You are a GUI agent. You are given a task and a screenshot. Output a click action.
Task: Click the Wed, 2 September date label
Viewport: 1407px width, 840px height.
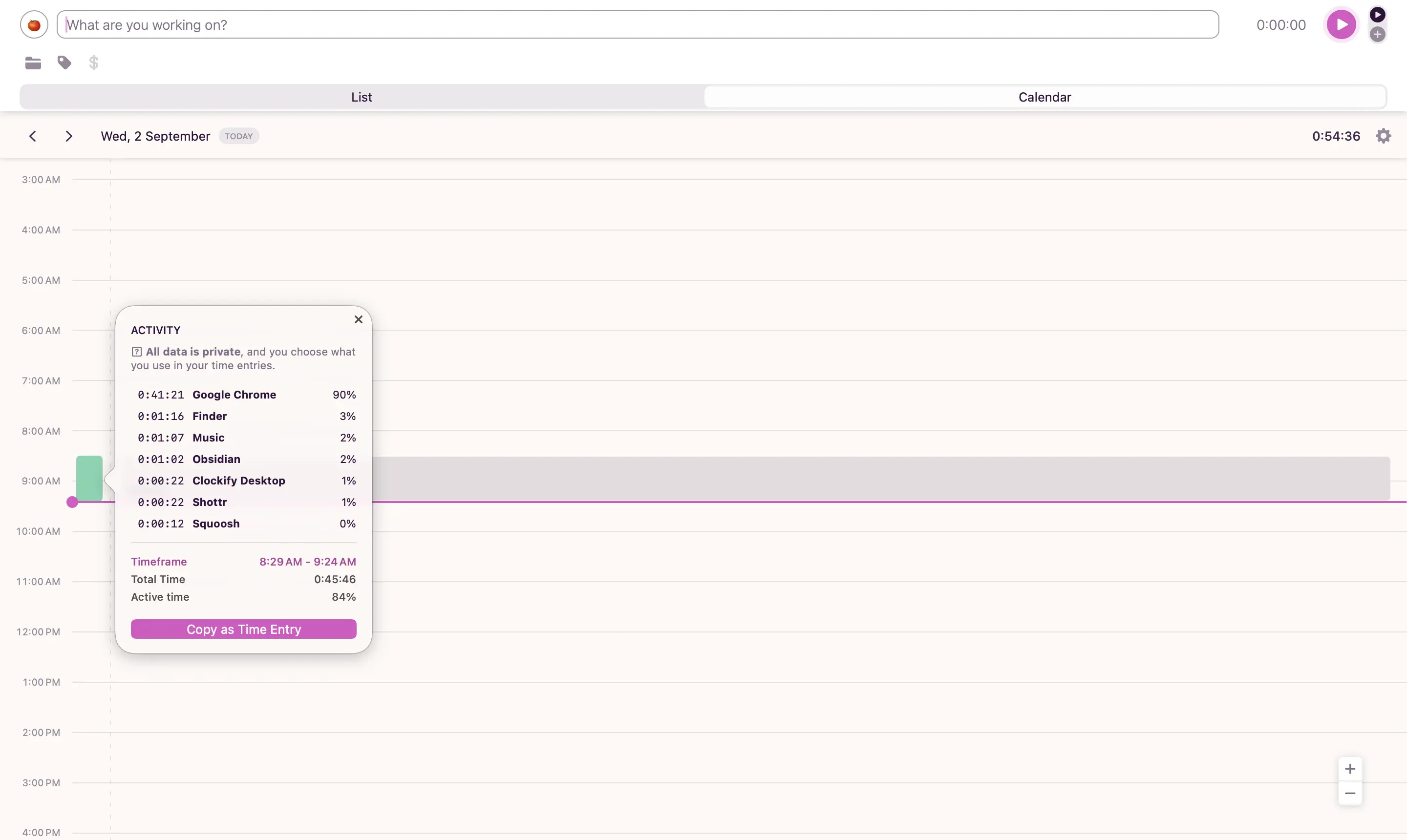[155, 136]
